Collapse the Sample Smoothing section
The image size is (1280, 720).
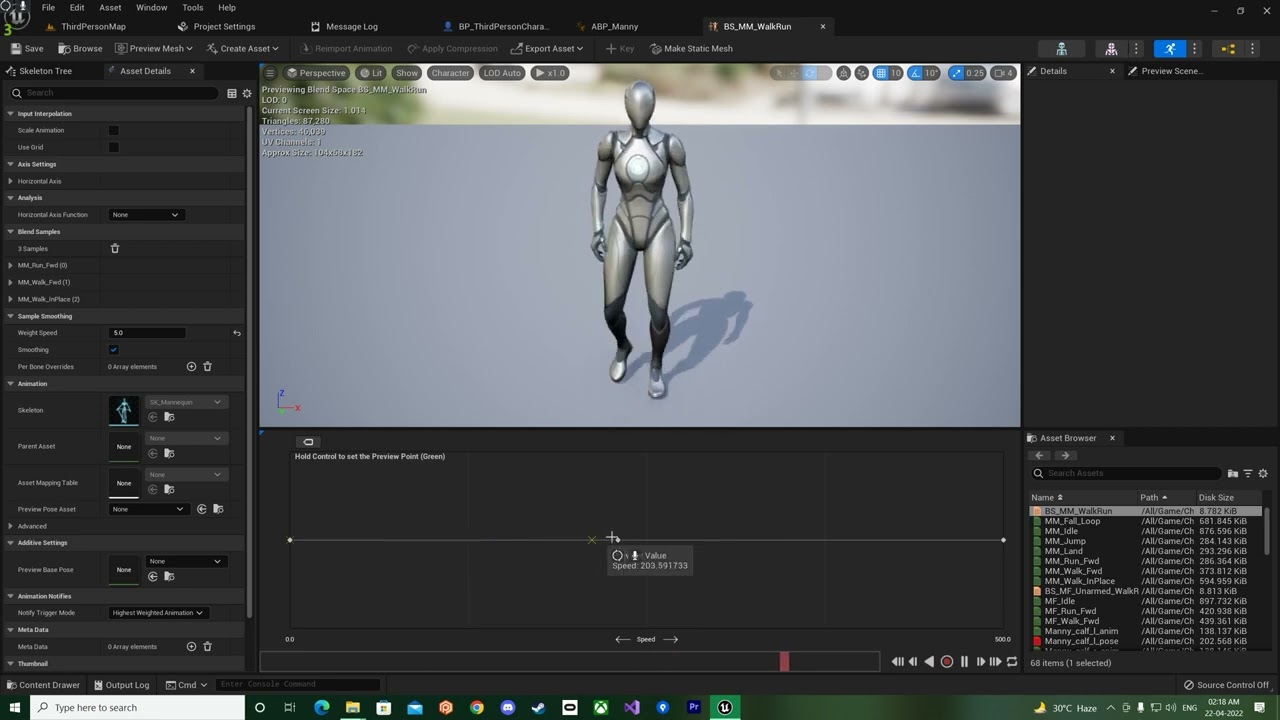coord(10,316)
